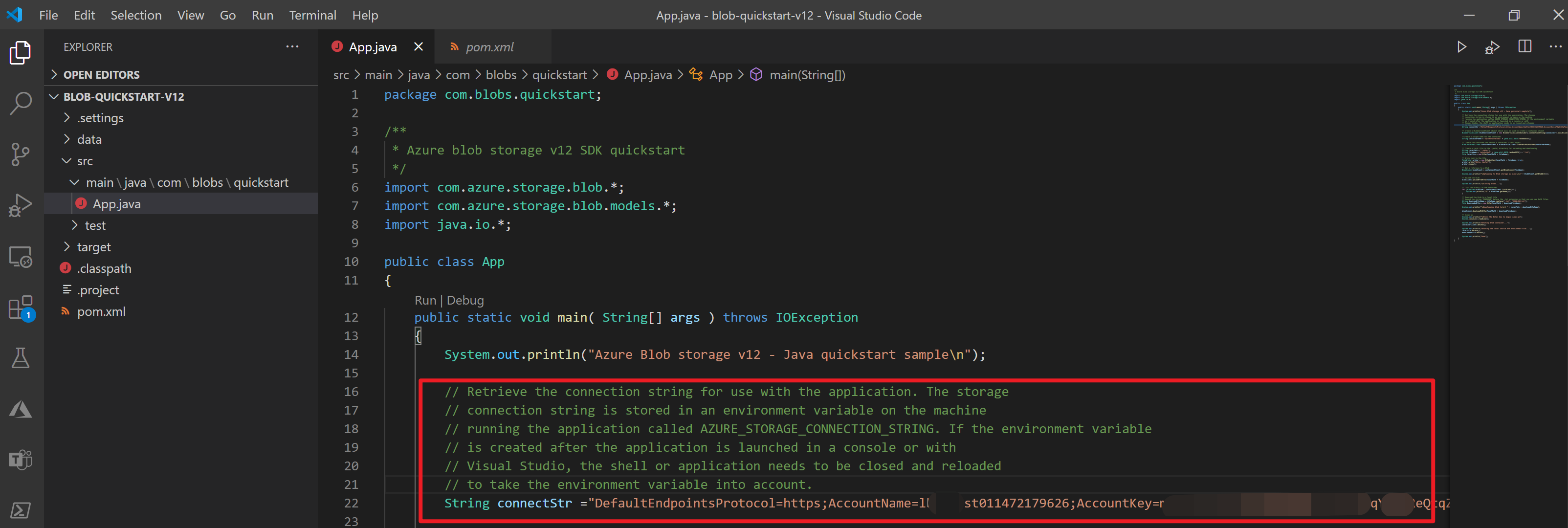Collapse the src folder
The width and height of the screenshot is (1568, 528).
tap(85, 161)
